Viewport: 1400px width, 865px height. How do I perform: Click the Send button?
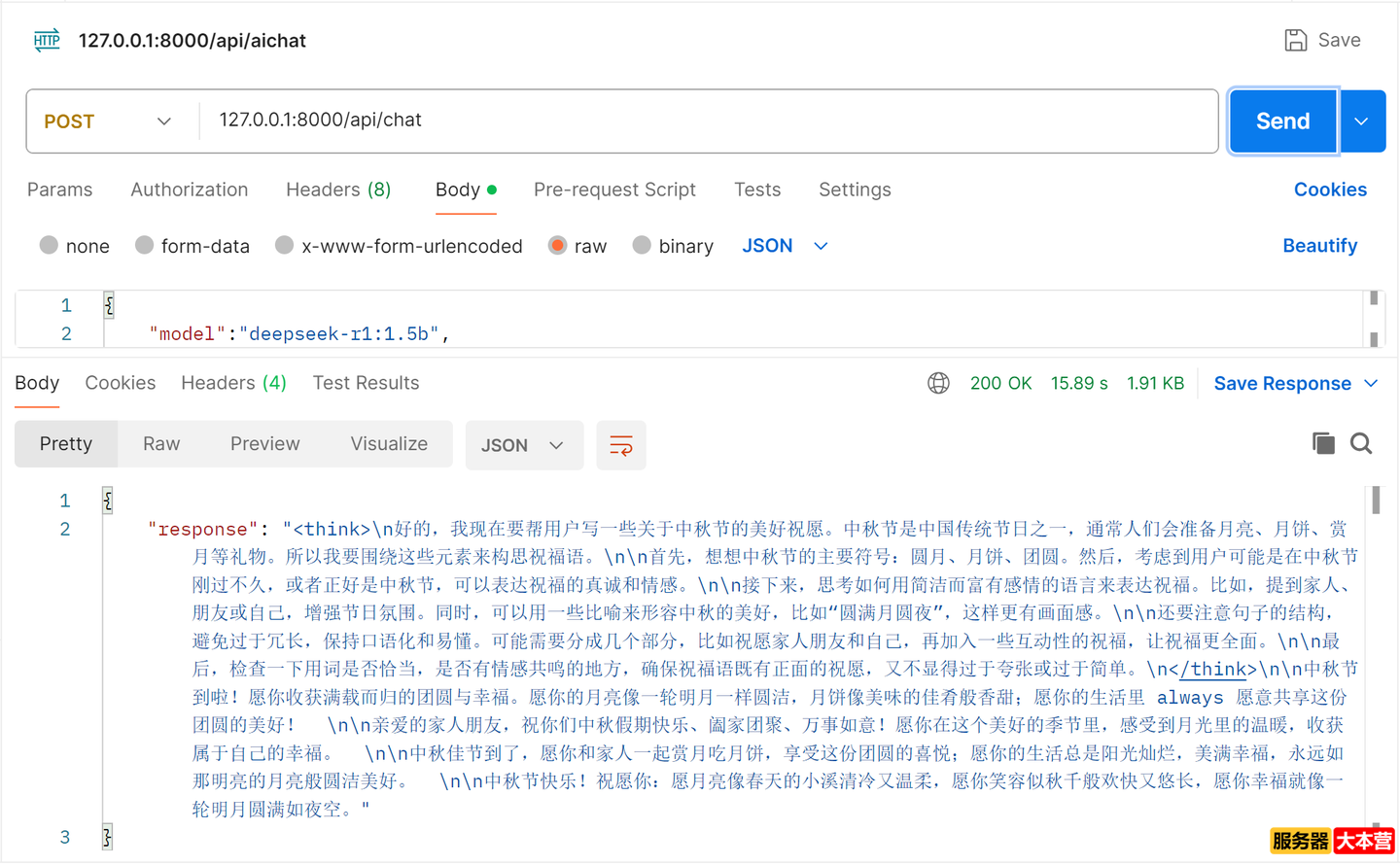coord(1282,121)
